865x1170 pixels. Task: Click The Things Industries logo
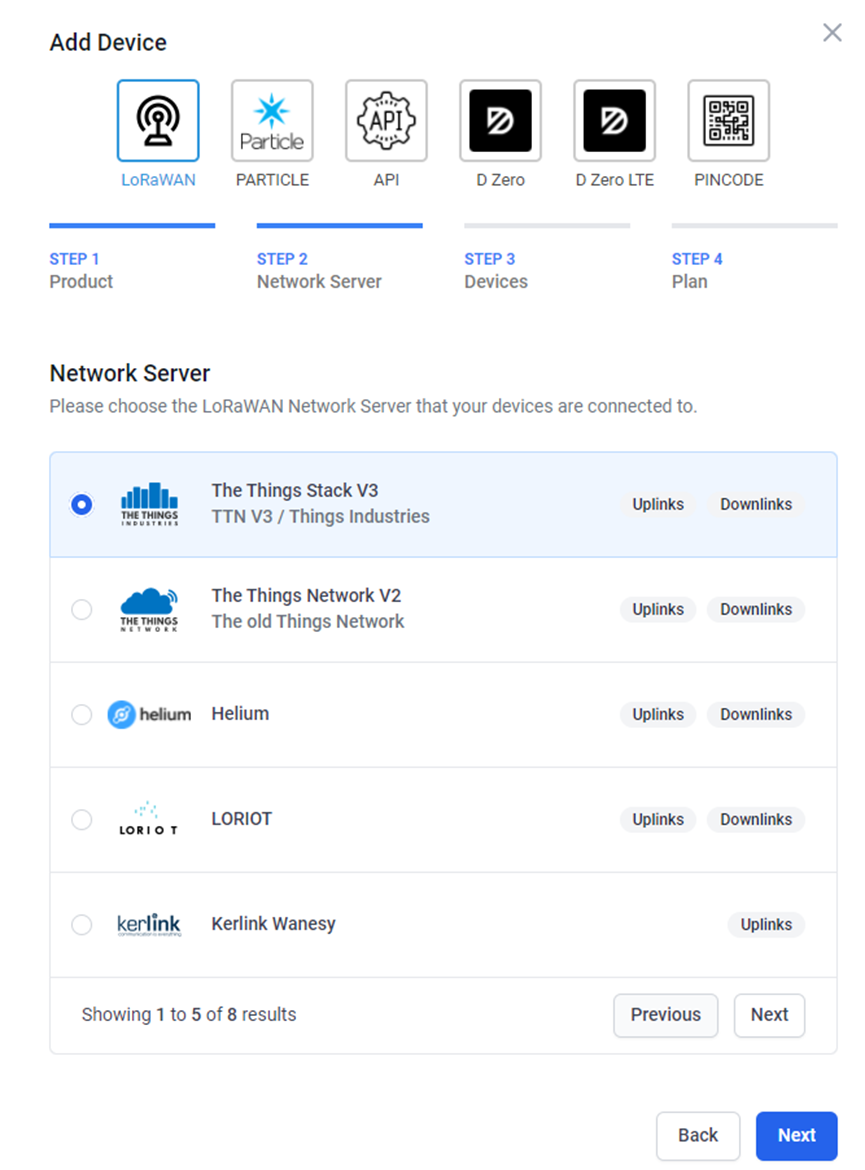coord(149,504)
